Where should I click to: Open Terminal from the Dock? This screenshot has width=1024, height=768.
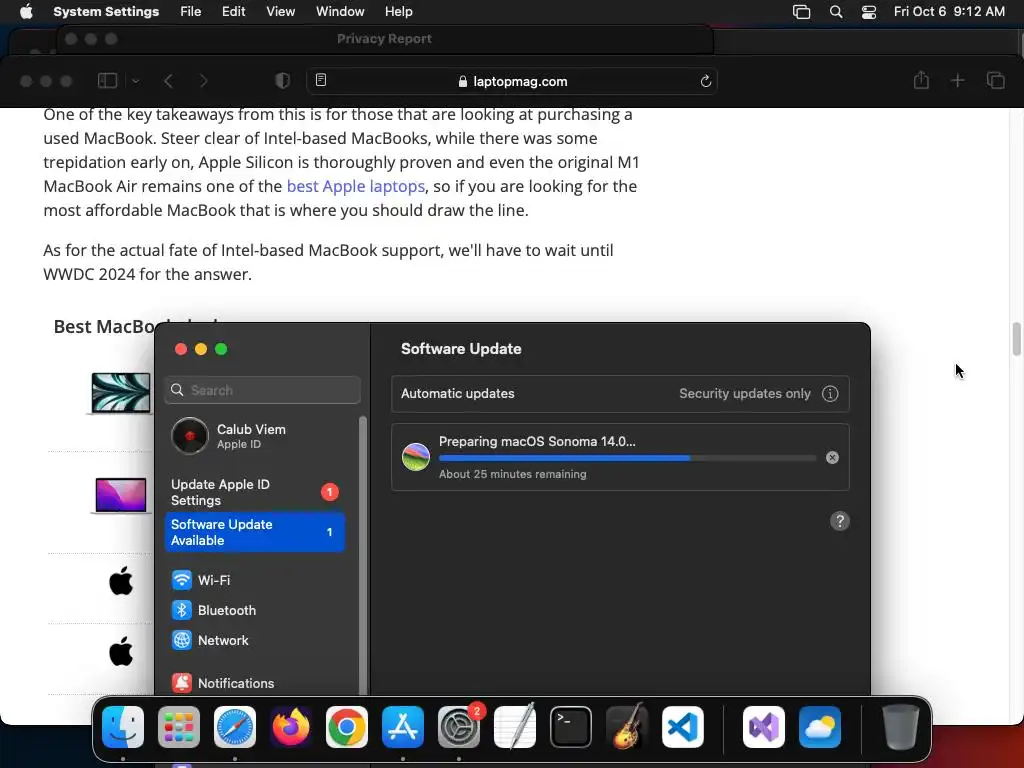point(571,727)
